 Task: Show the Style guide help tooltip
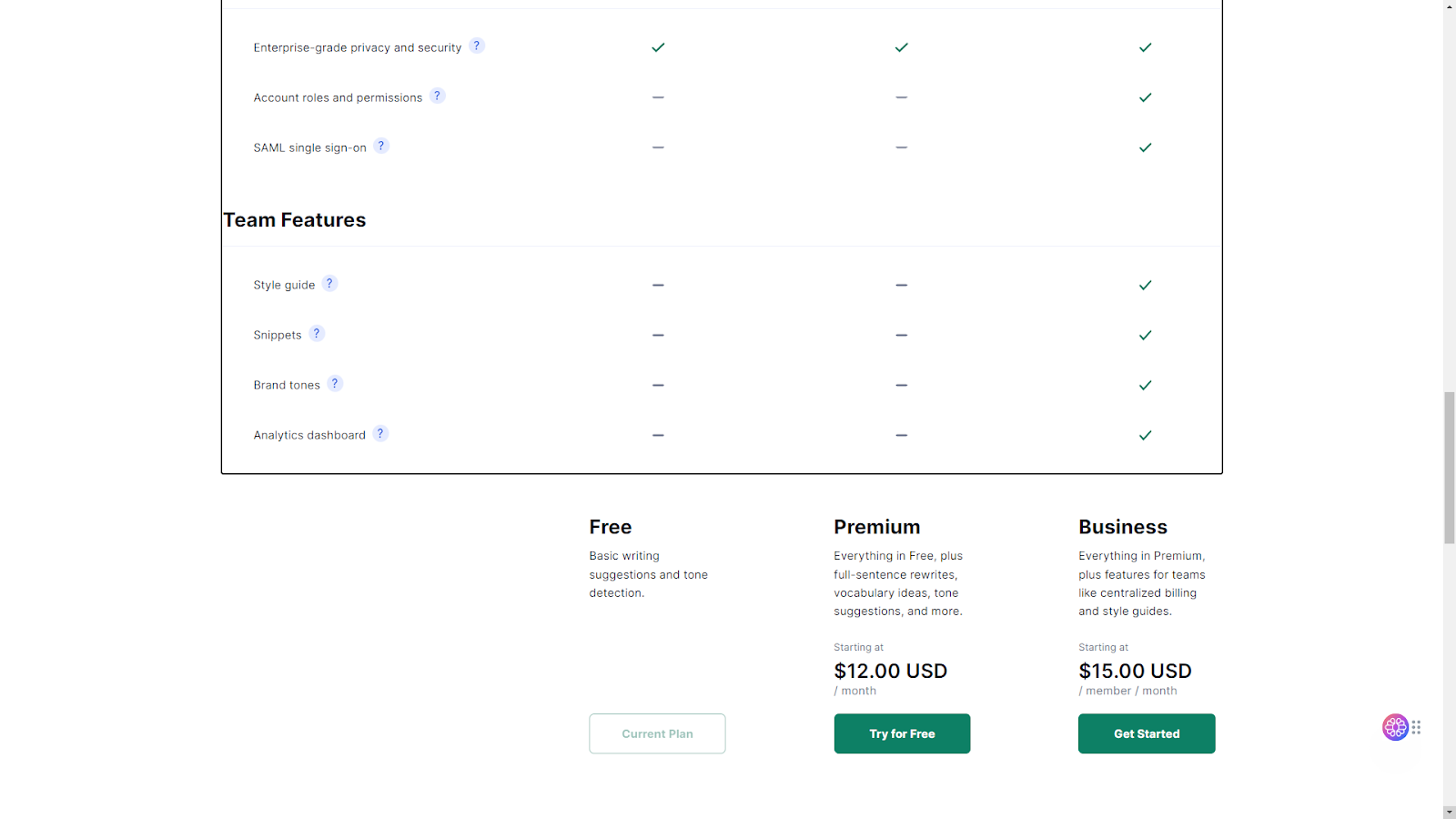point(330,283)
